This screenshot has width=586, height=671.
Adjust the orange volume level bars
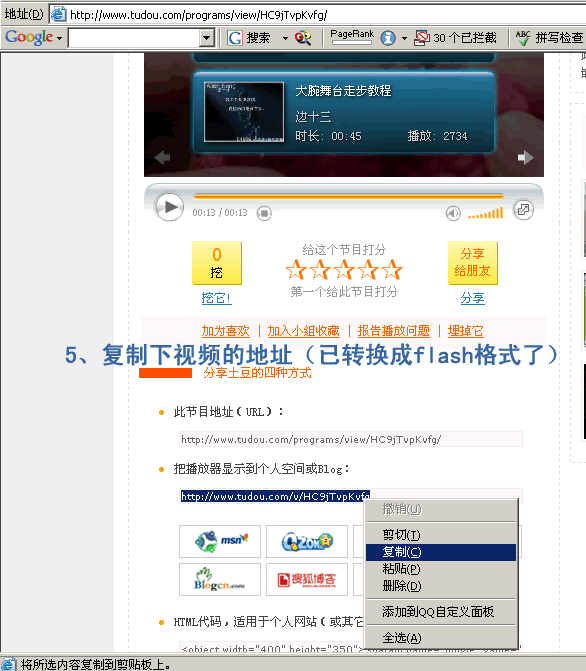click(x=485, y=213)
